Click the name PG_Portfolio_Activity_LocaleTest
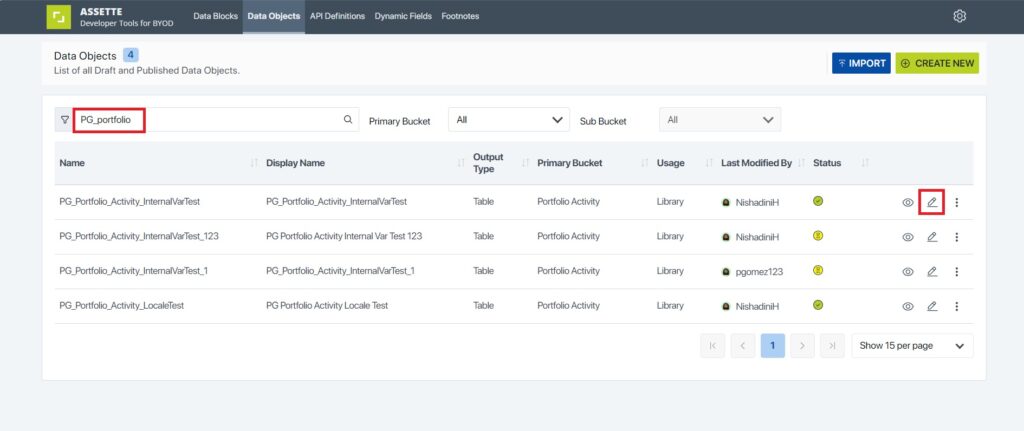This screenshot has height=431, width=1024. (121, 306)
